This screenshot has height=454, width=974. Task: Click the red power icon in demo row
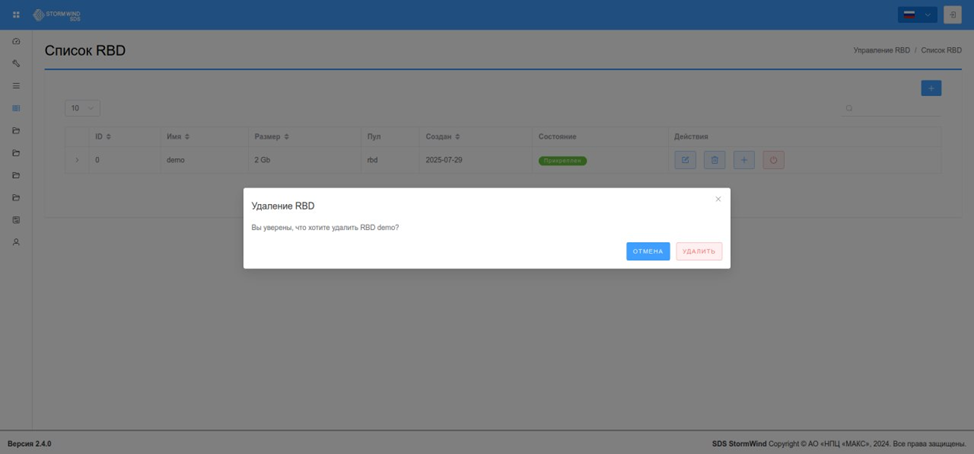(x=773, y=160)
